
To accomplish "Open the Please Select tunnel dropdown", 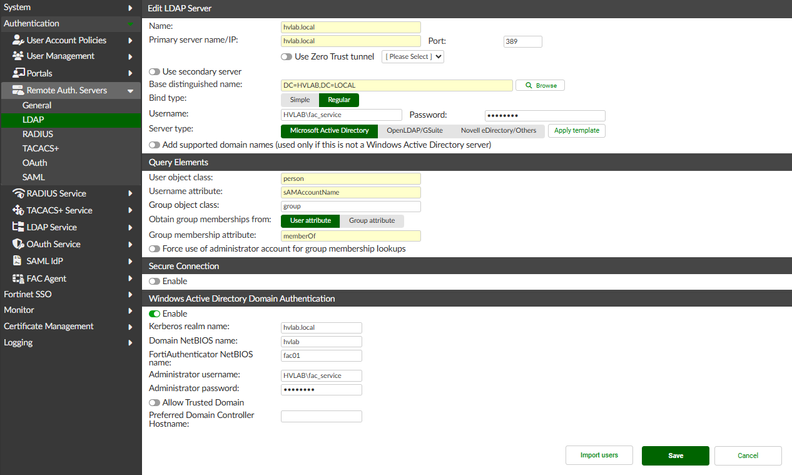I will 413,57.
